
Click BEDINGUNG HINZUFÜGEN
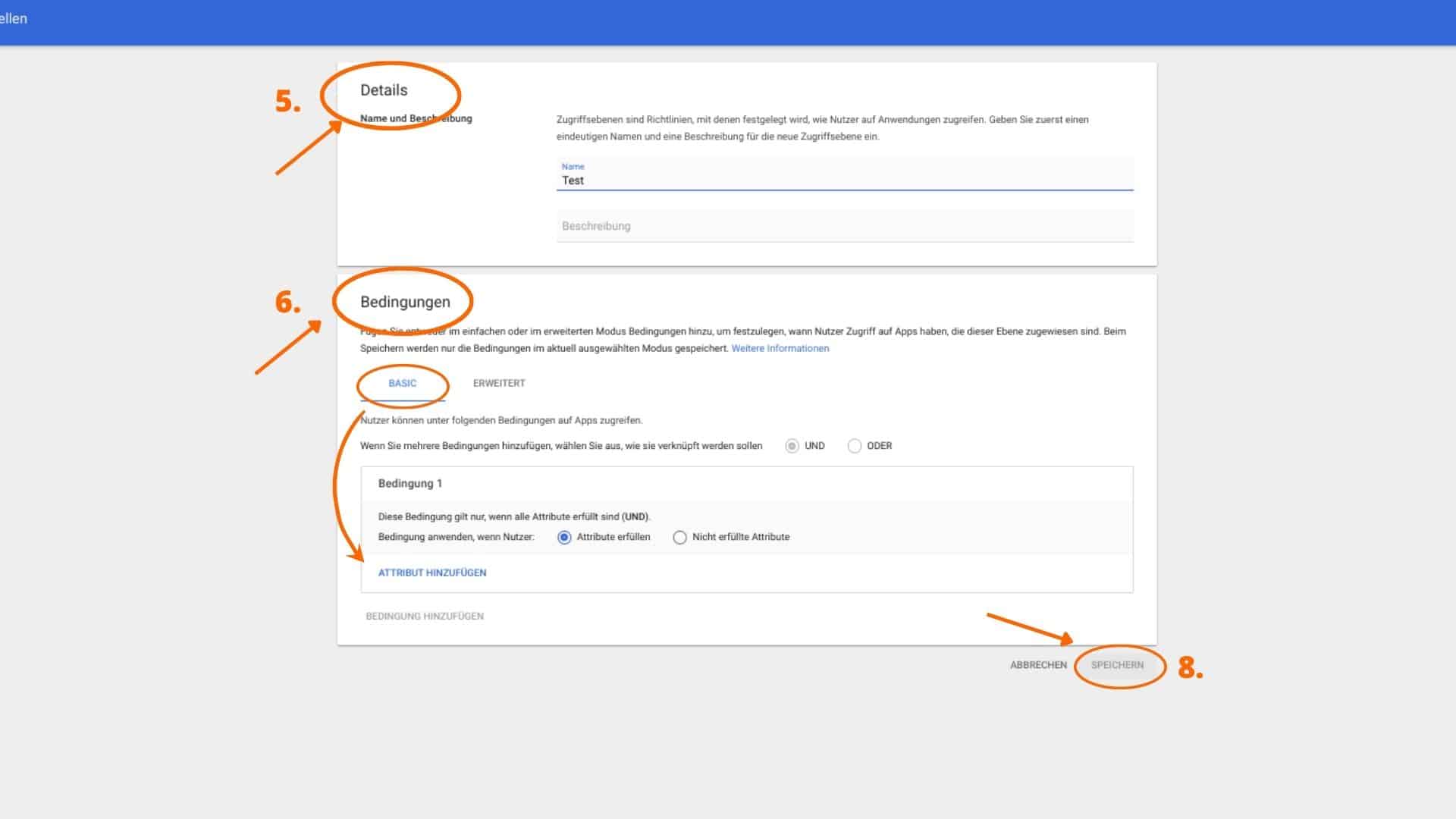[425, 617]
